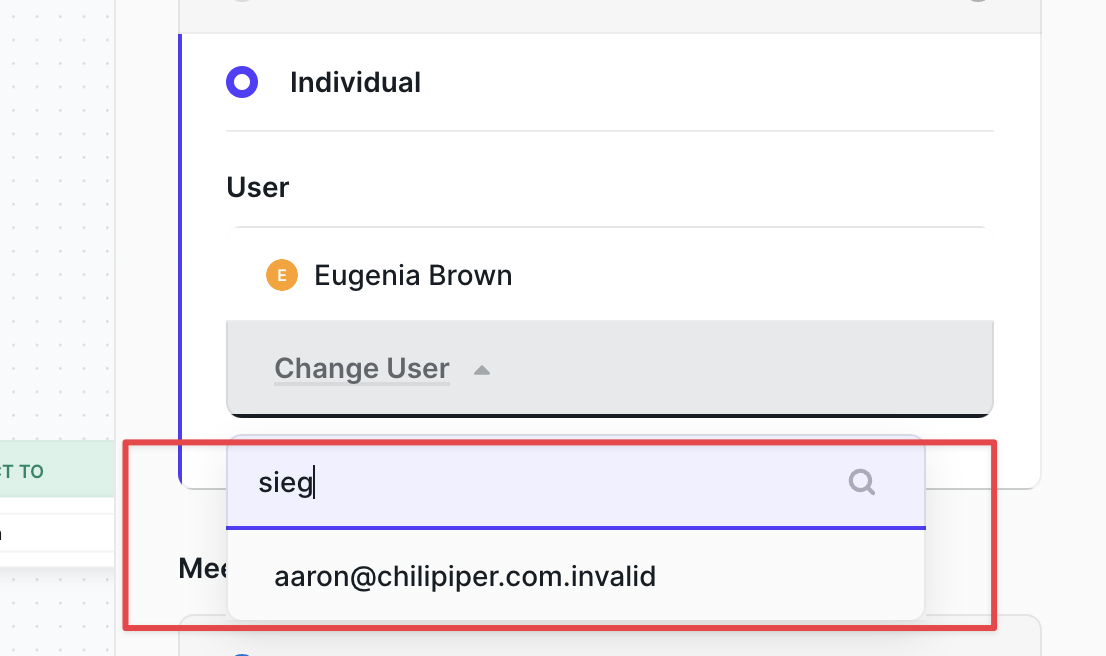
Task: Focus the search field containing "sieg"
Action: point(540,484)
